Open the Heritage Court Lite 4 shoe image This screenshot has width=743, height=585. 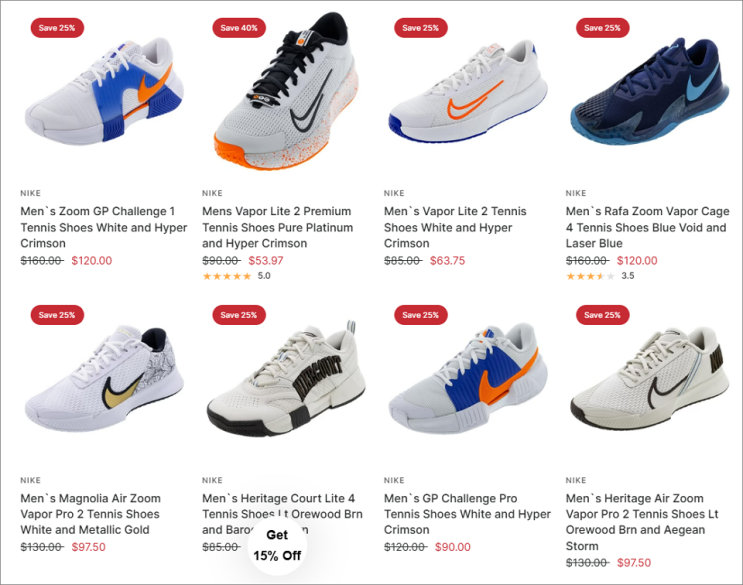pyautogui.click(x=285, y=379)
